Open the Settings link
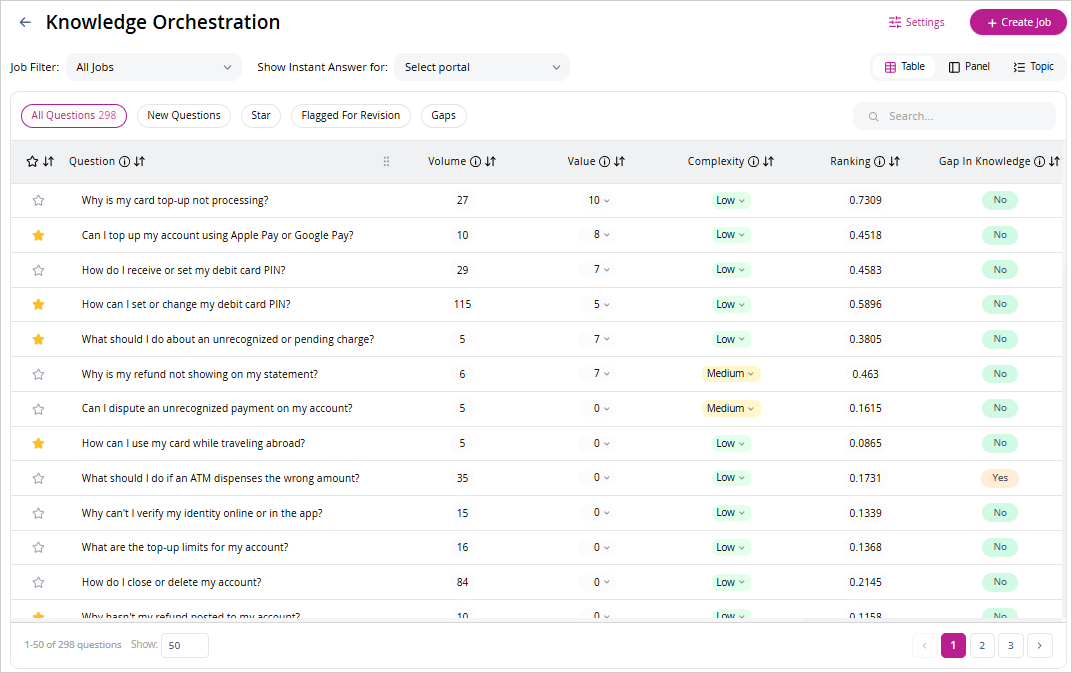The image size is (1072, 673). tap(916, 23)
